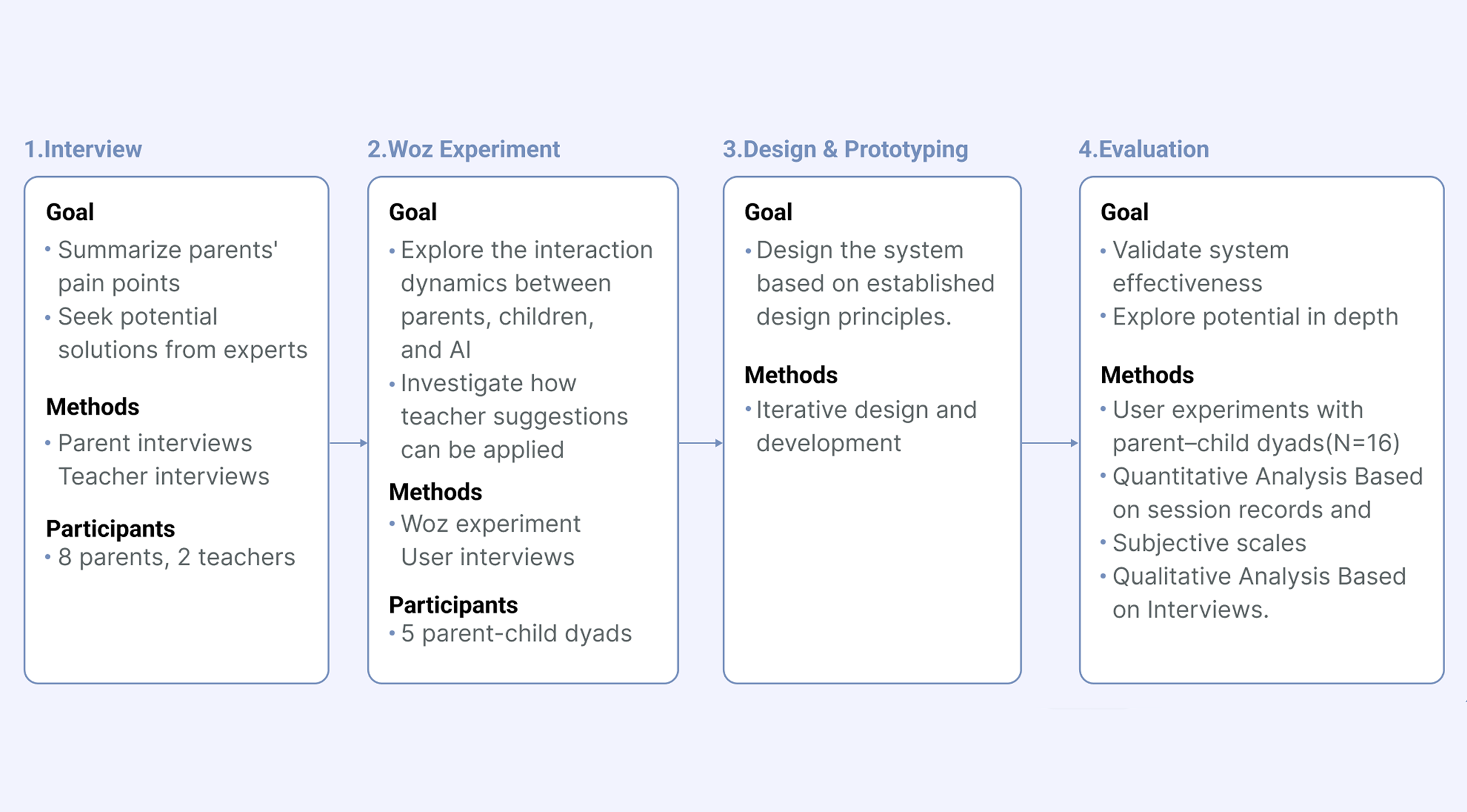Click 'Seek potential solutions from experts' text

point(182,333)
